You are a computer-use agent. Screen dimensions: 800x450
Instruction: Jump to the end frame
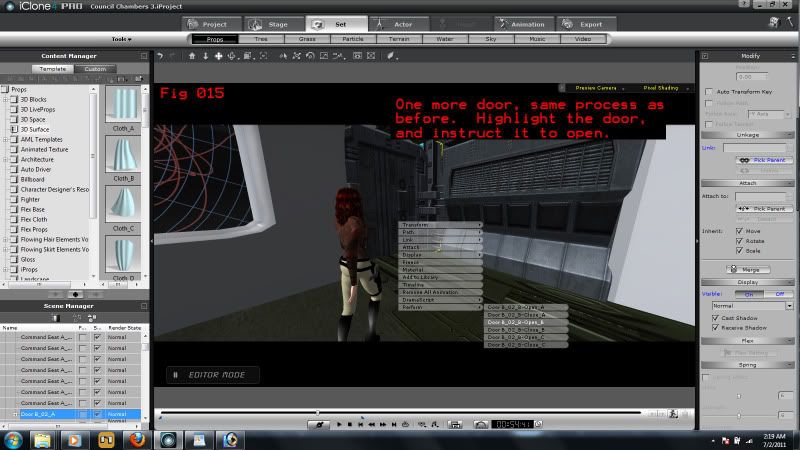(x=394, y=424)
